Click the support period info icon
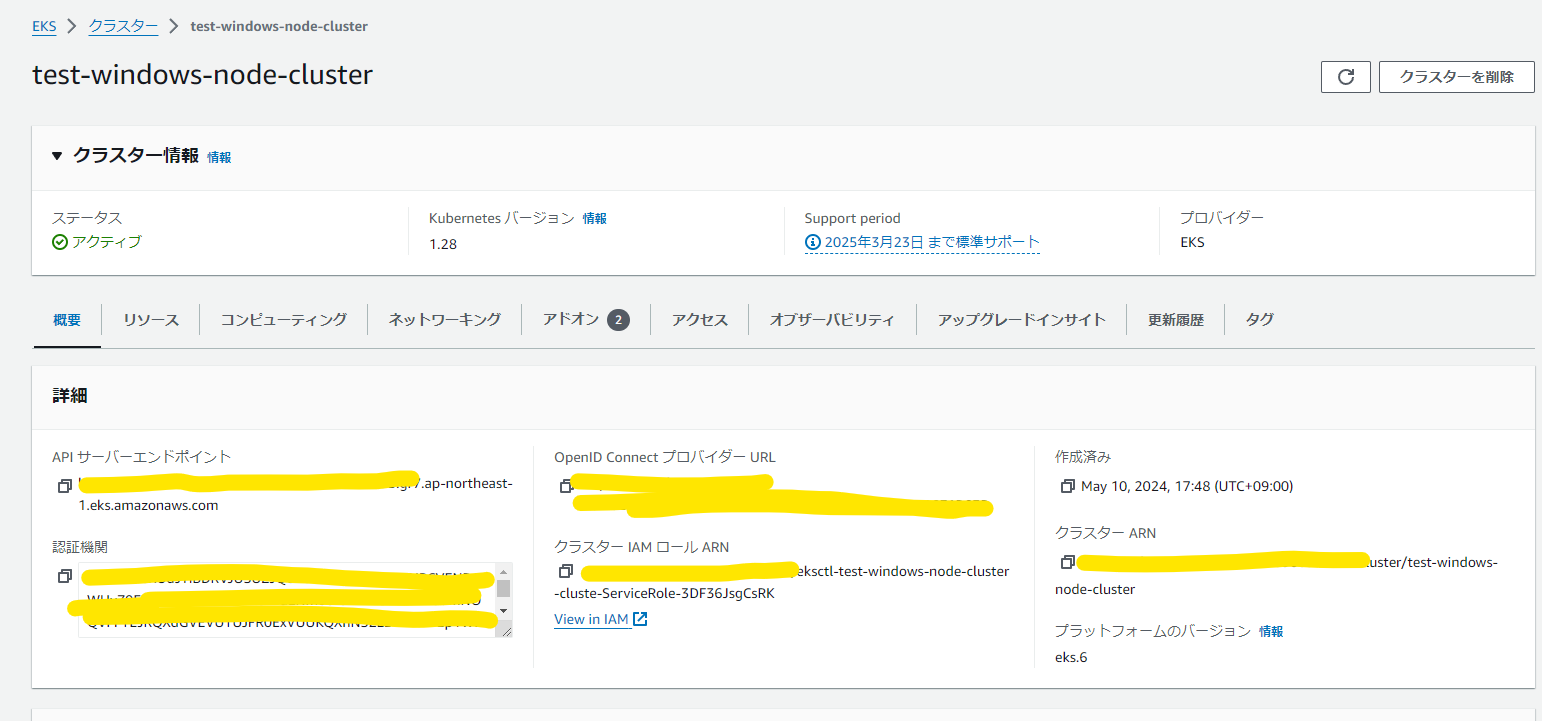1542x721 pixels. pos(813,242)
